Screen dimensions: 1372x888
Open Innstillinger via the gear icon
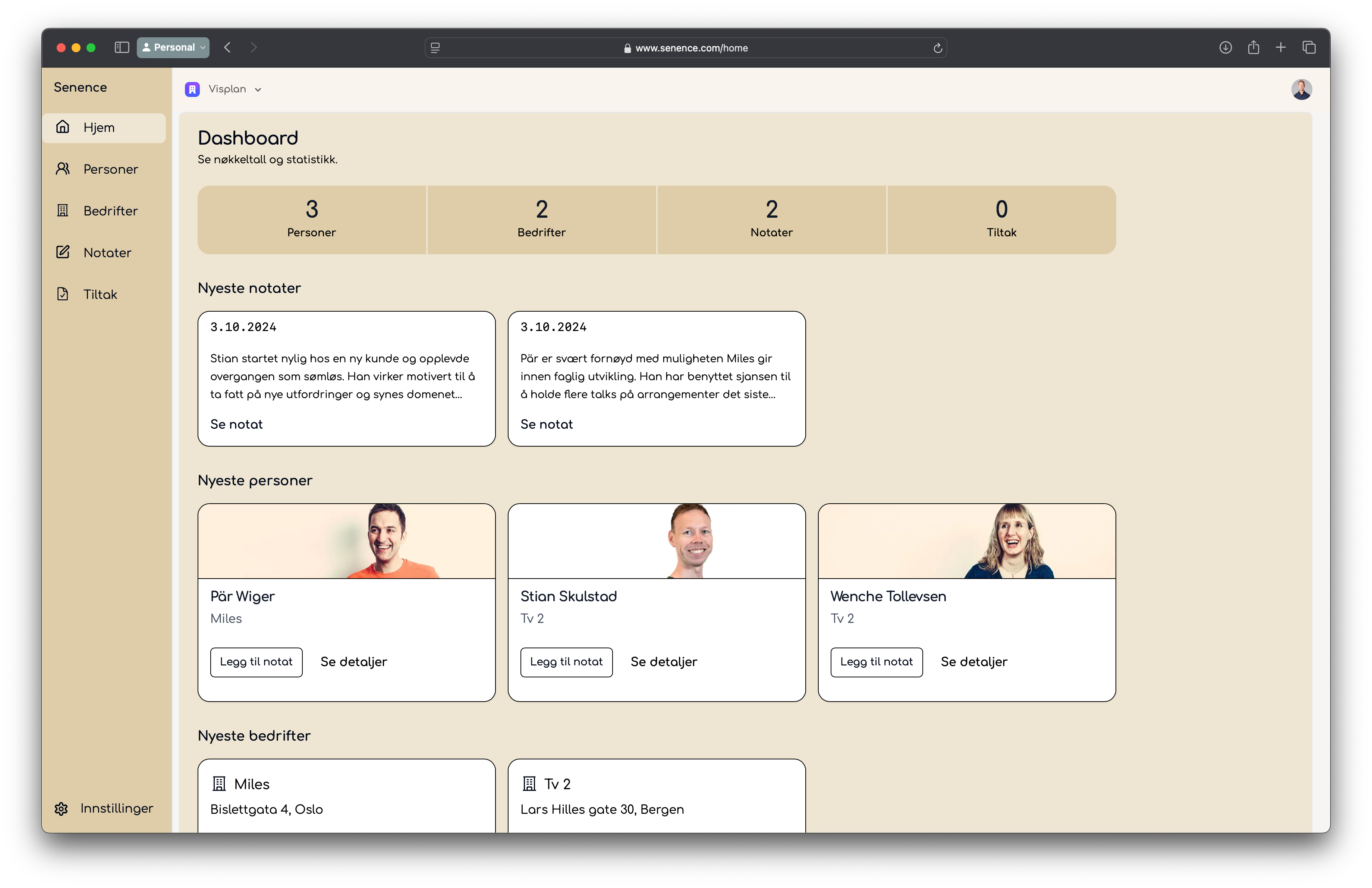pos(61,809)
